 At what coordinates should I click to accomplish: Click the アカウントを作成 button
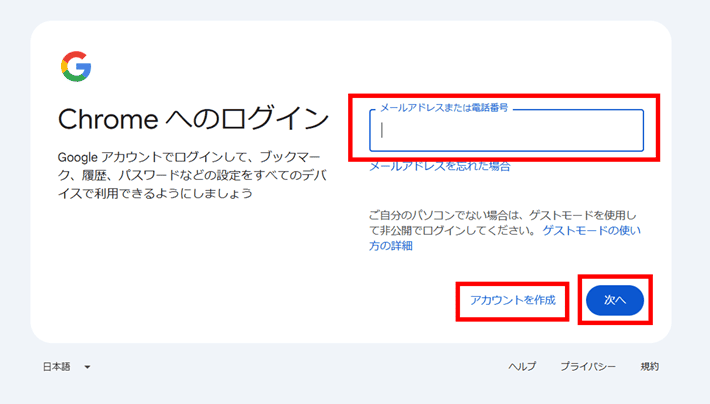(513, 300)
